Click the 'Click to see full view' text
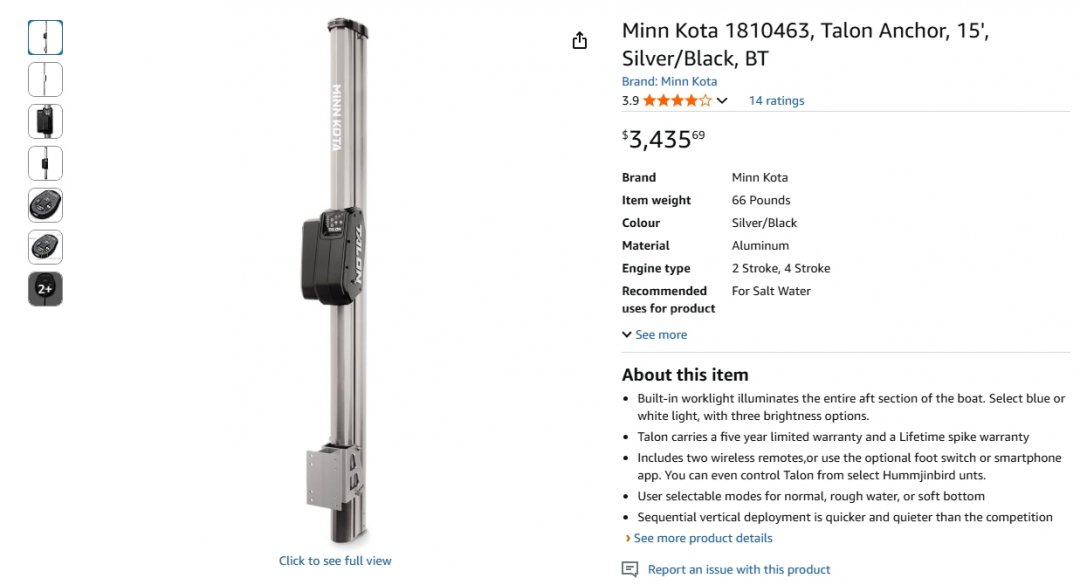This screenshot has width=1080, height=585. tap(335, 561)
